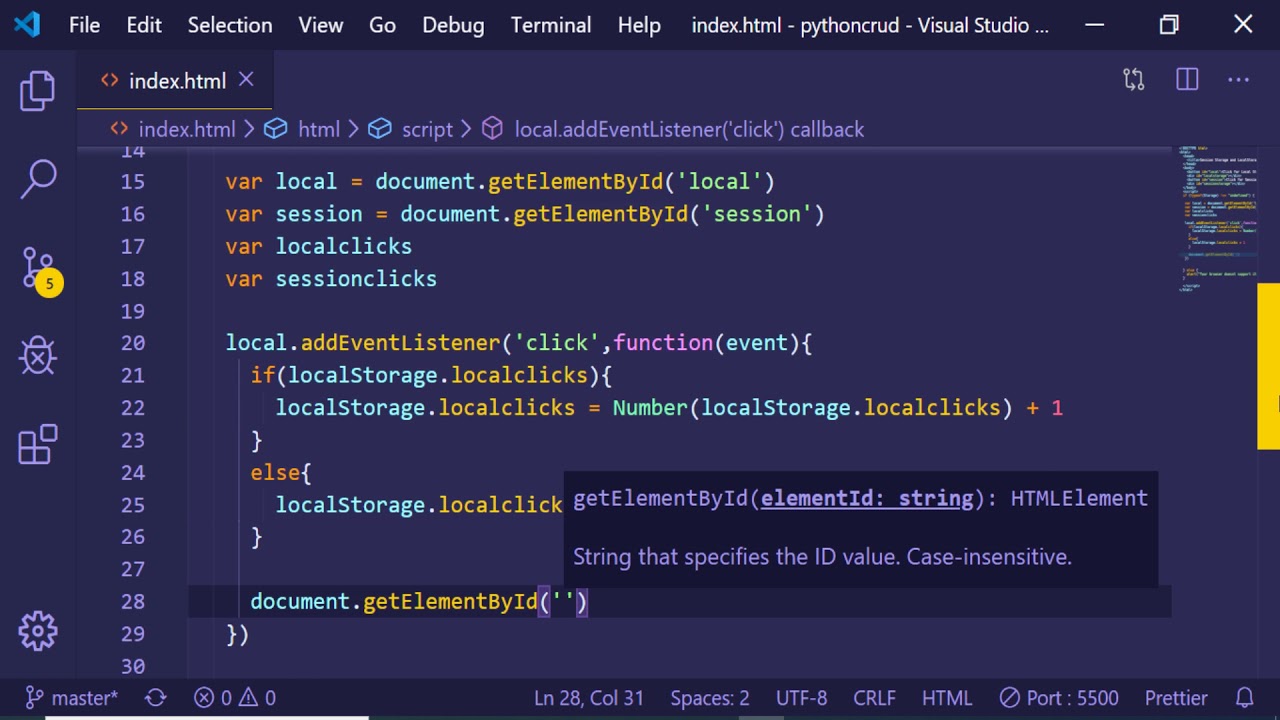Open the Explorer view in activity bar
Viewport: 1280px width, 720px height.
(x=38, y=91)
